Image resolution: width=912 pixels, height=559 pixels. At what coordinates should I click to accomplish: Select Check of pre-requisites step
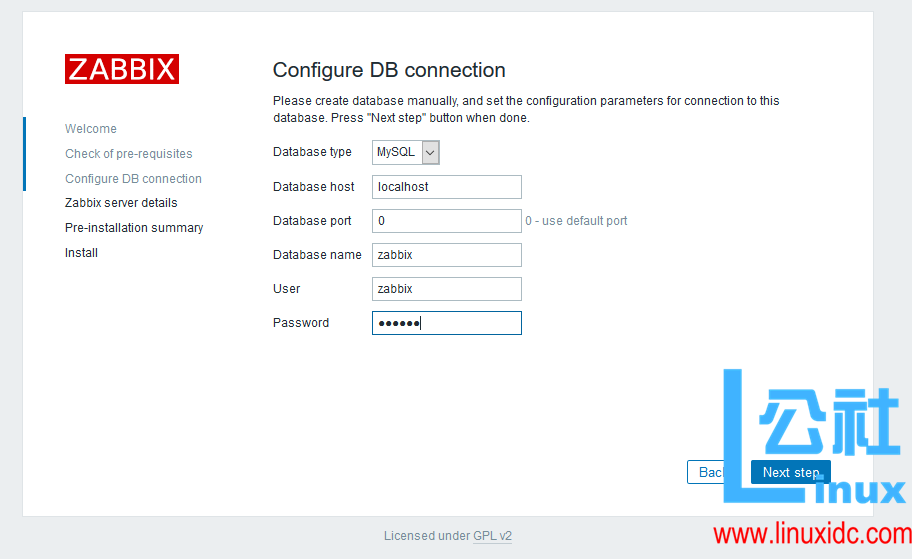pyautogui.click(x=129, y=154)
